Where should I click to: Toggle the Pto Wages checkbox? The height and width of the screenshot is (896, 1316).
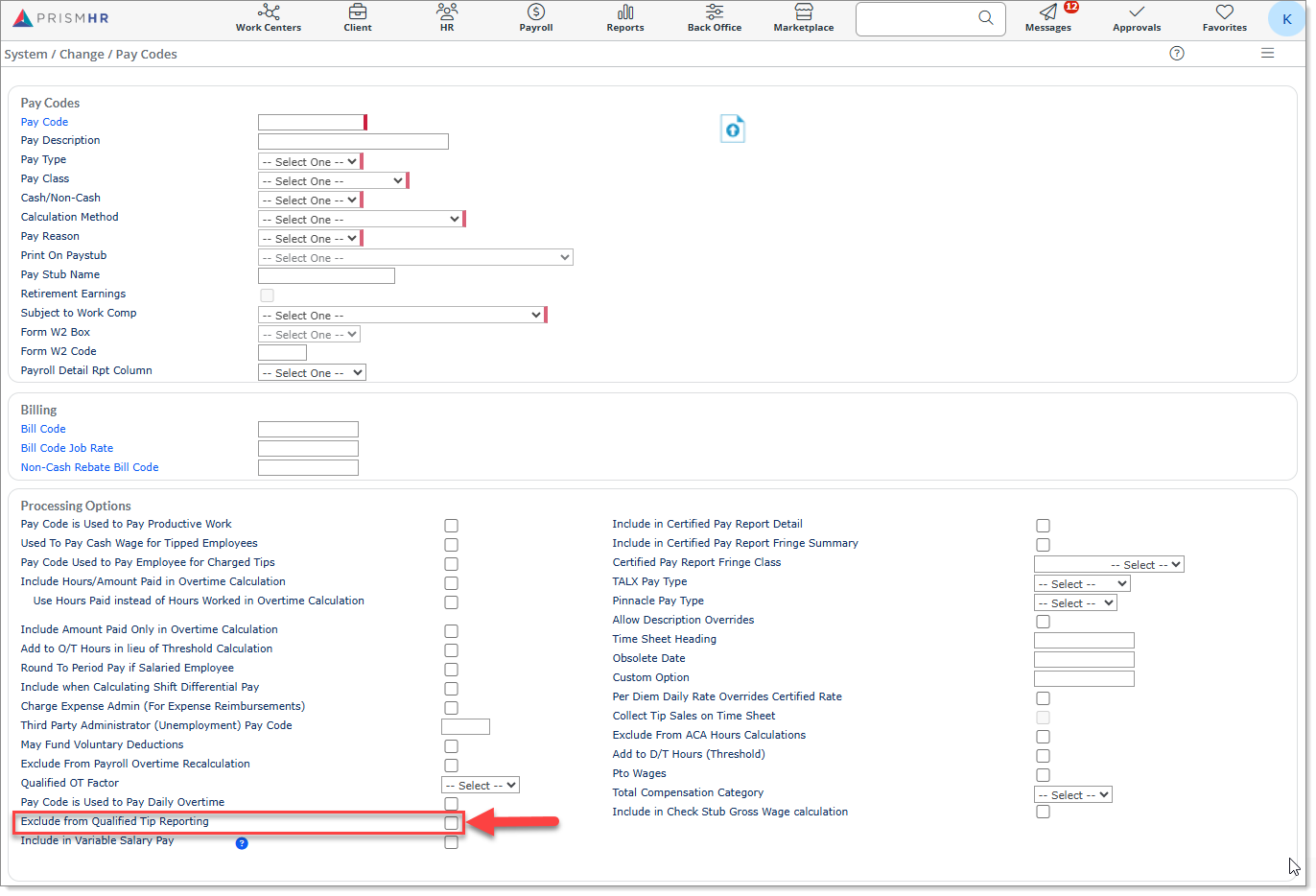tap(1043, 775)
